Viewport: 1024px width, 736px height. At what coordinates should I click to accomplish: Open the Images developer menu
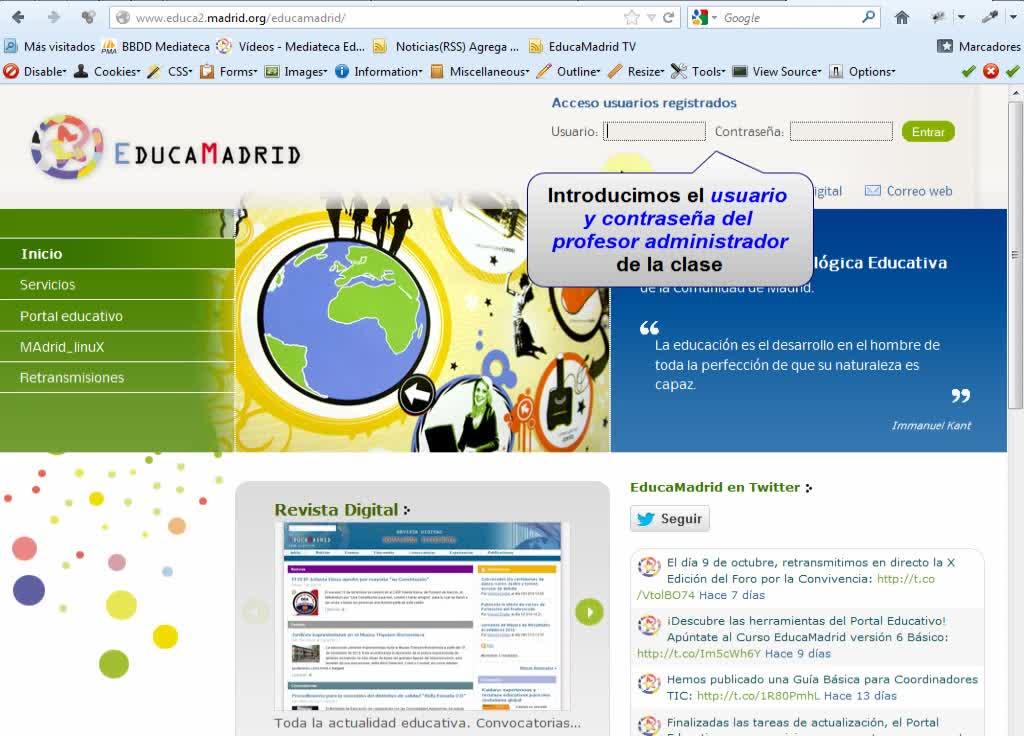296,71
